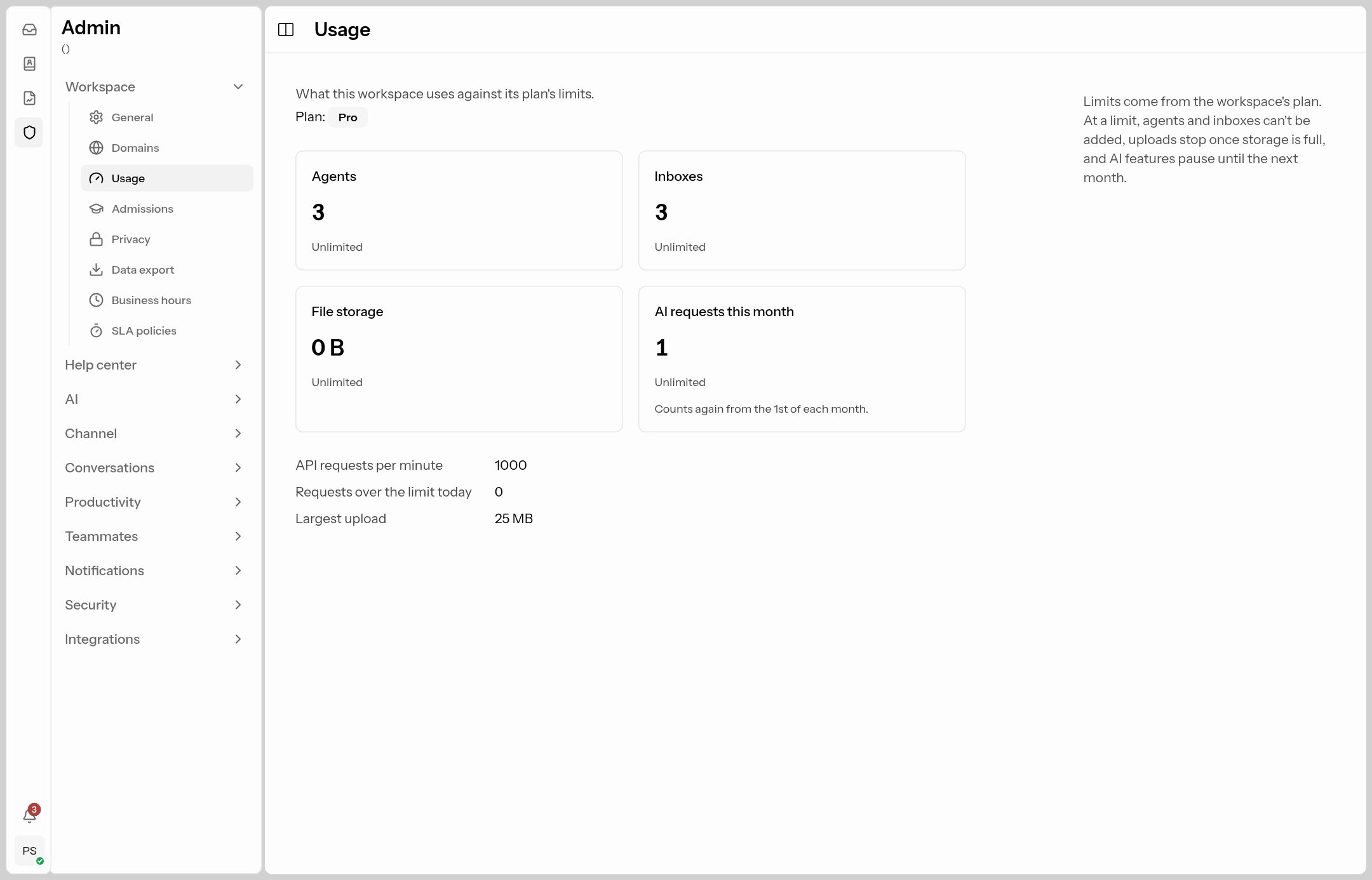Click the 25 MB largest upload value
The height and width of the screenshot is (880, 1372).
[x=513, y=519]
